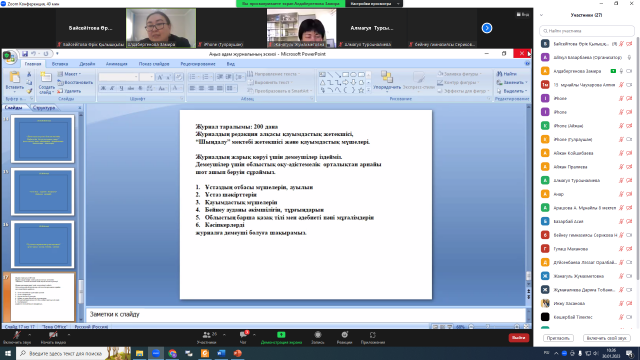Select the star shape in shapes gallery

click(x=361, y=90)
